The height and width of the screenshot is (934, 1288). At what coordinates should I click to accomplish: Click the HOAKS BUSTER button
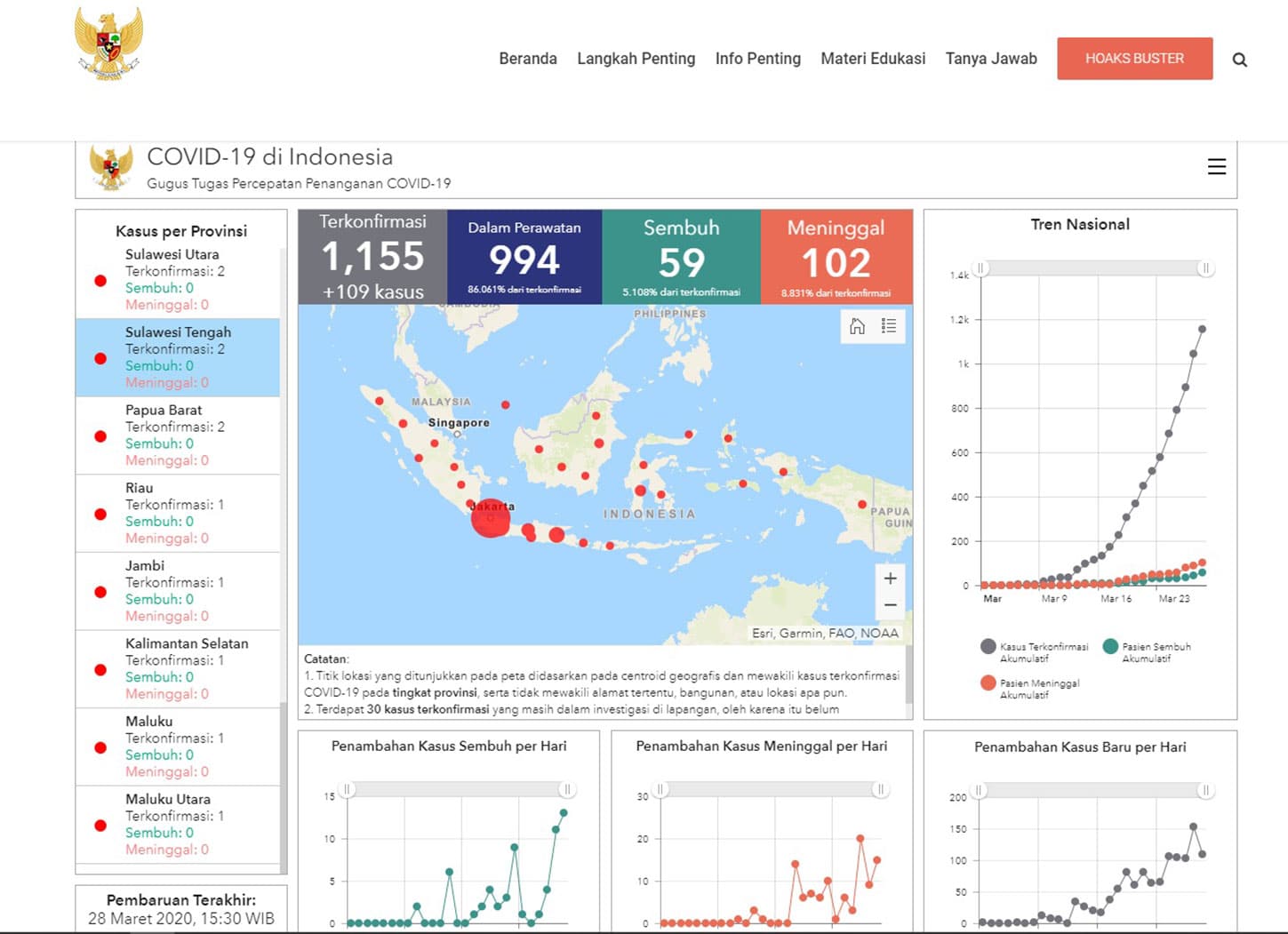click(1134, 59)
